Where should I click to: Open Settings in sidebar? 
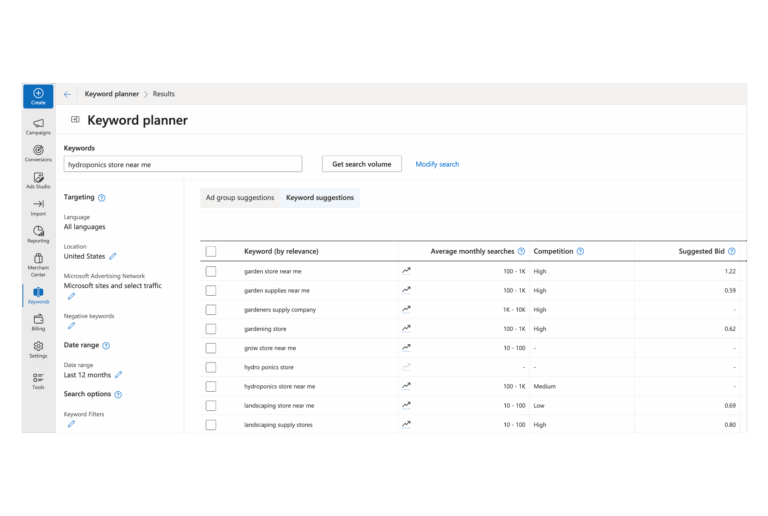38,350
